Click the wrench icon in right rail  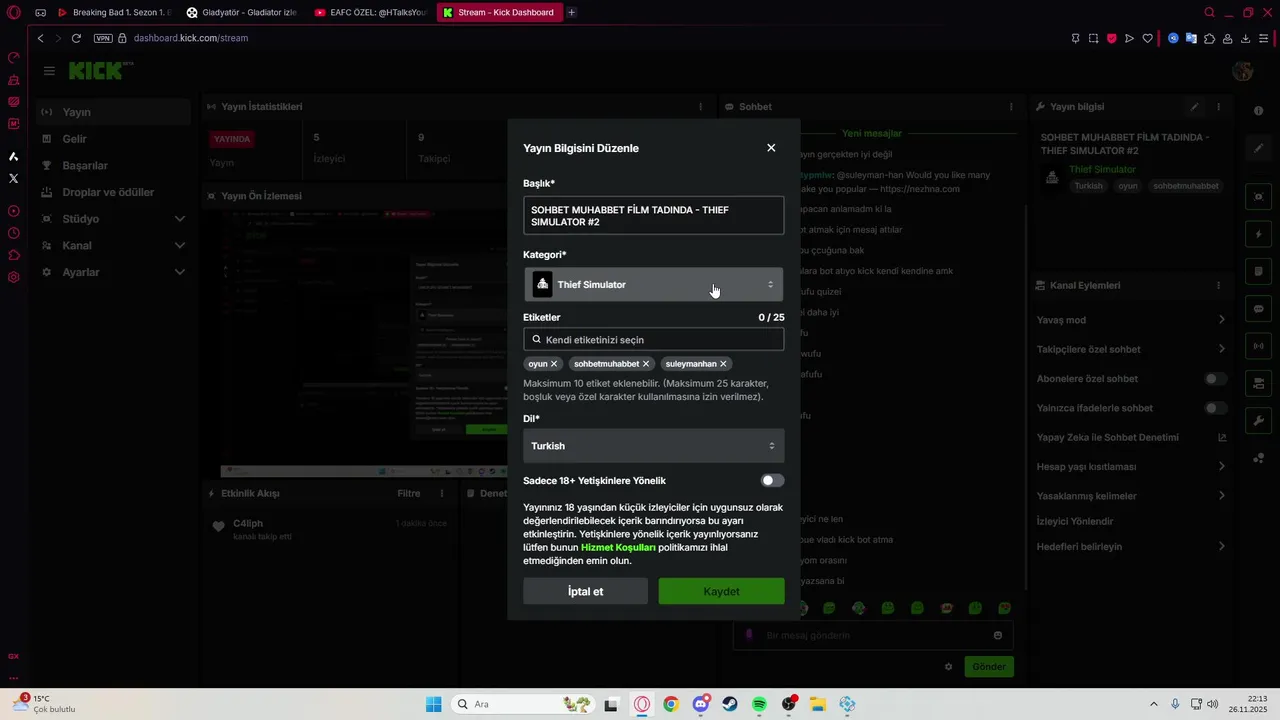(1259, 420)
